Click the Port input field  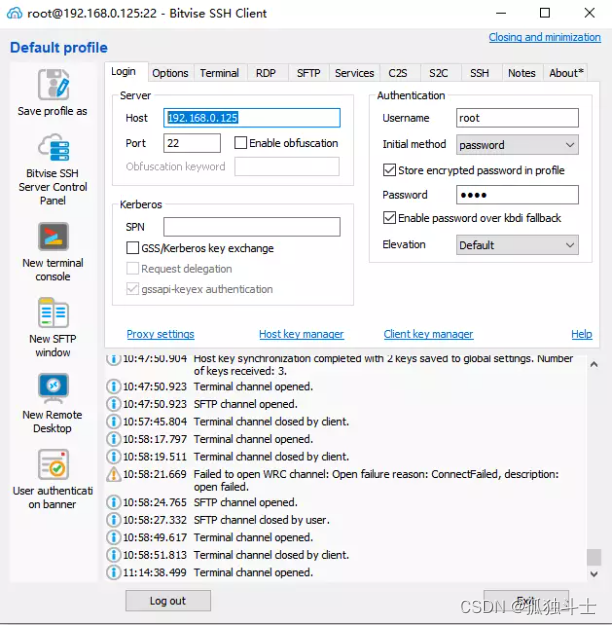(192, 143)
